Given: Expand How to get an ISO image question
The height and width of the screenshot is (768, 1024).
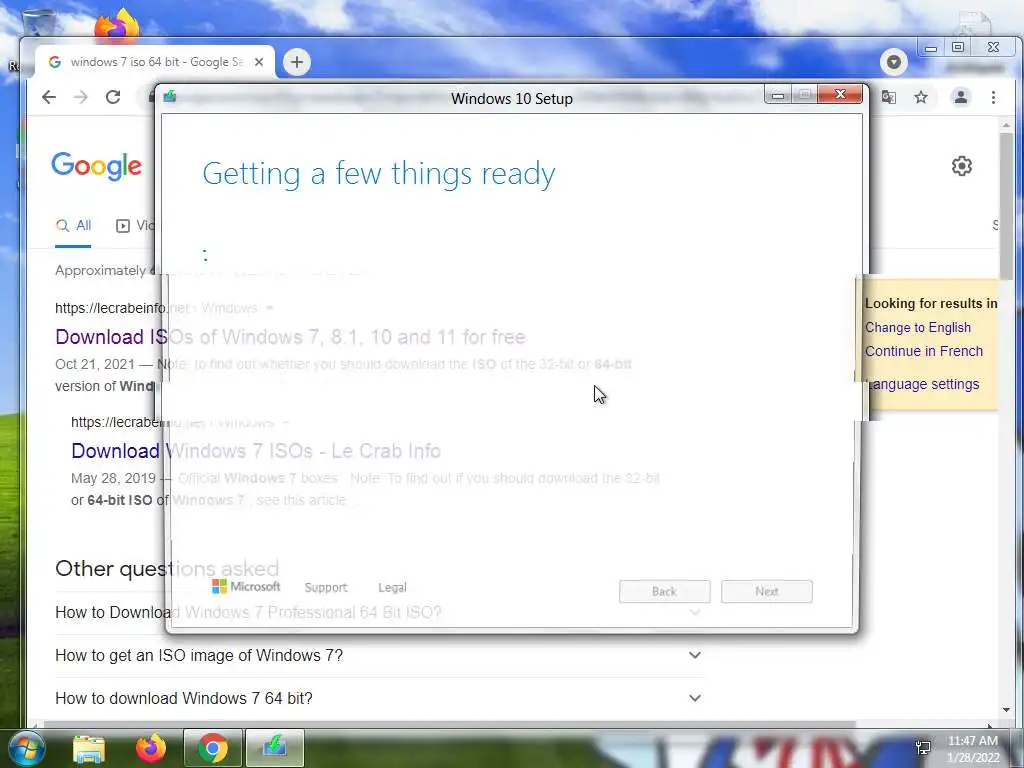Looking at the screenshot, I should [379, 655].
